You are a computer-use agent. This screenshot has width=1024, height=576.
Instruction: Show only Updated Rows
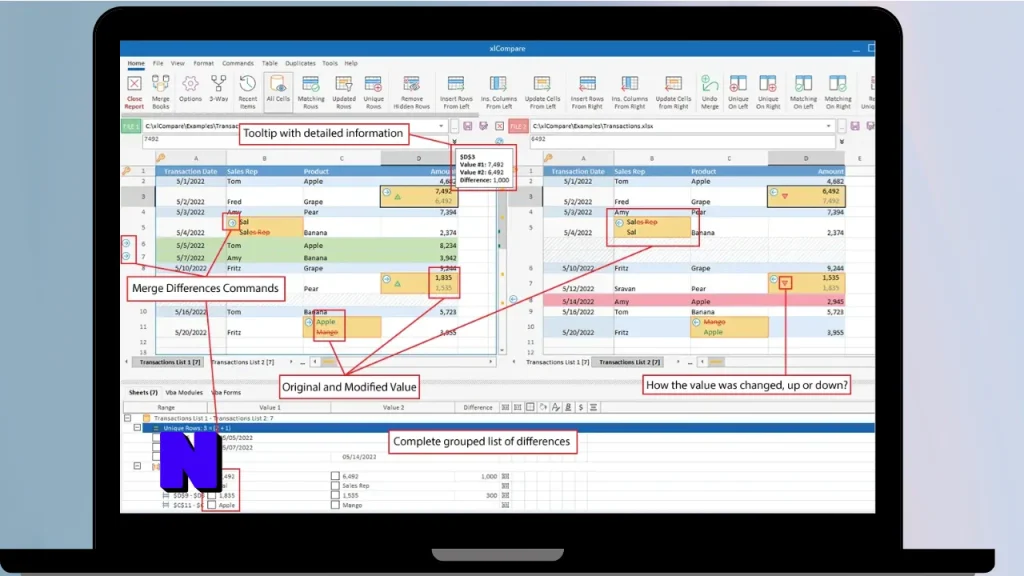344,91
